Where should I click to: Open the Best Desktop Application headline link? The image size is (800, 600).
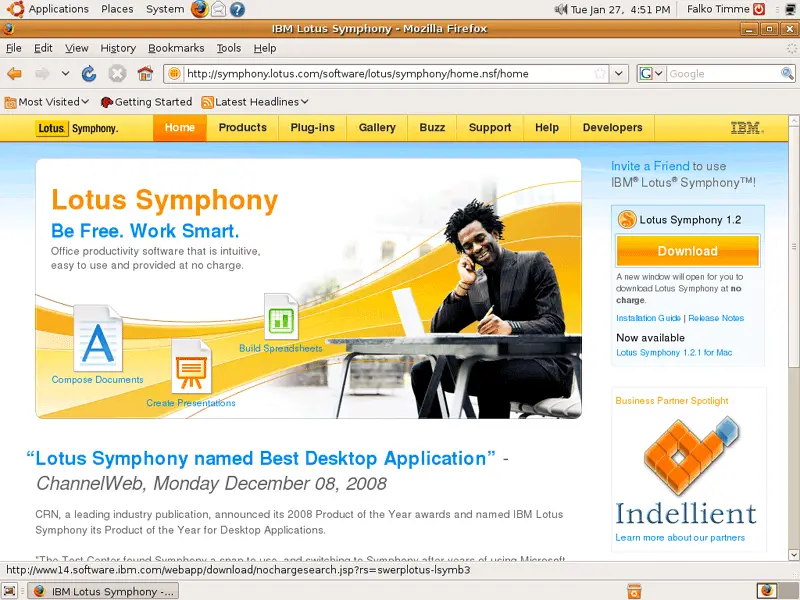point(261,458)
